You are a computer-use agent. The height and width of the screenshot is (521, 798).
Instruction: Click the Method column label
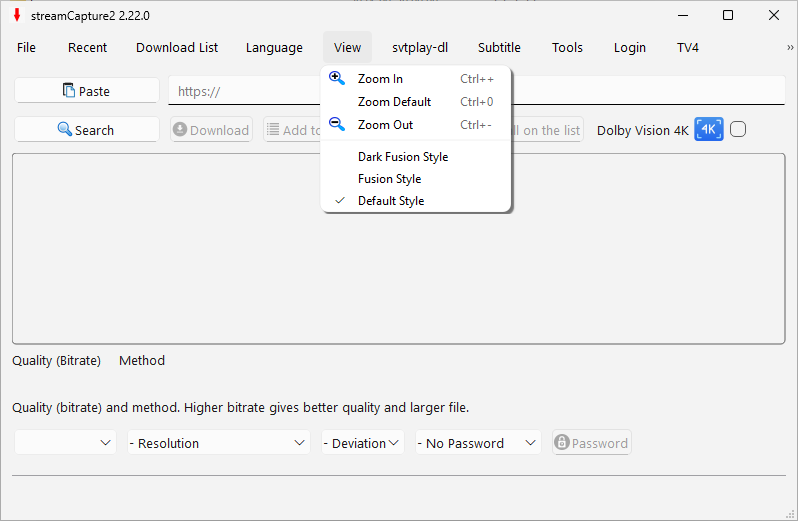point(142,360)
